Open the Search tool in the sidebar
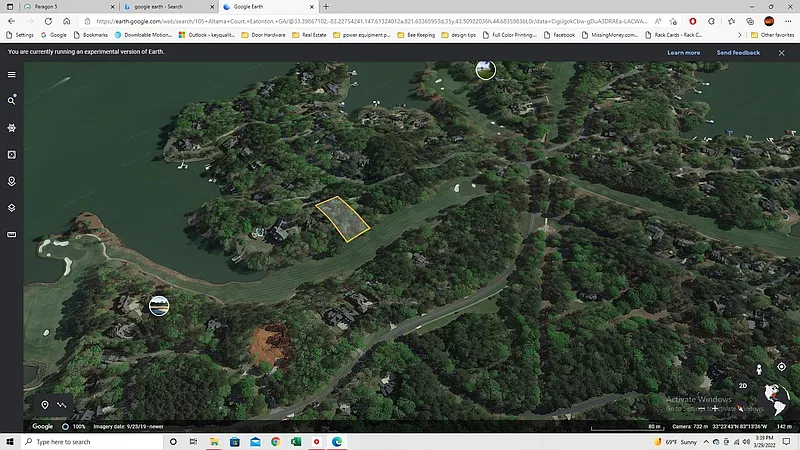 pos(12,101)
